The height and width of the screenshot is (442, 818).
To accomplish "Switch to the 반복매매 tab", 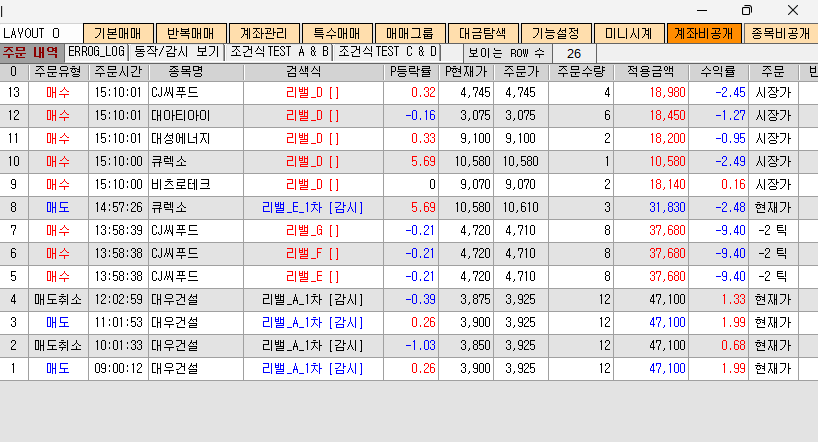I will 191,33.
